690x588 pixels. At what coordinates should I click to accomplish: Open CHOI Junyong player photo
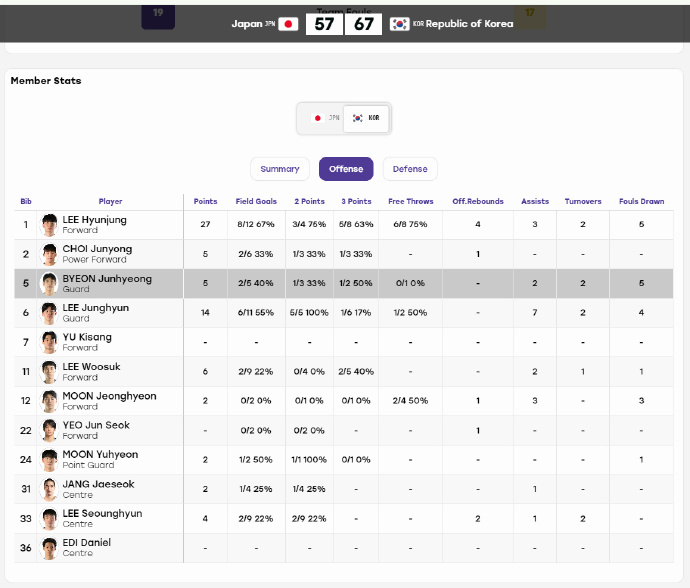coord(49,254)
